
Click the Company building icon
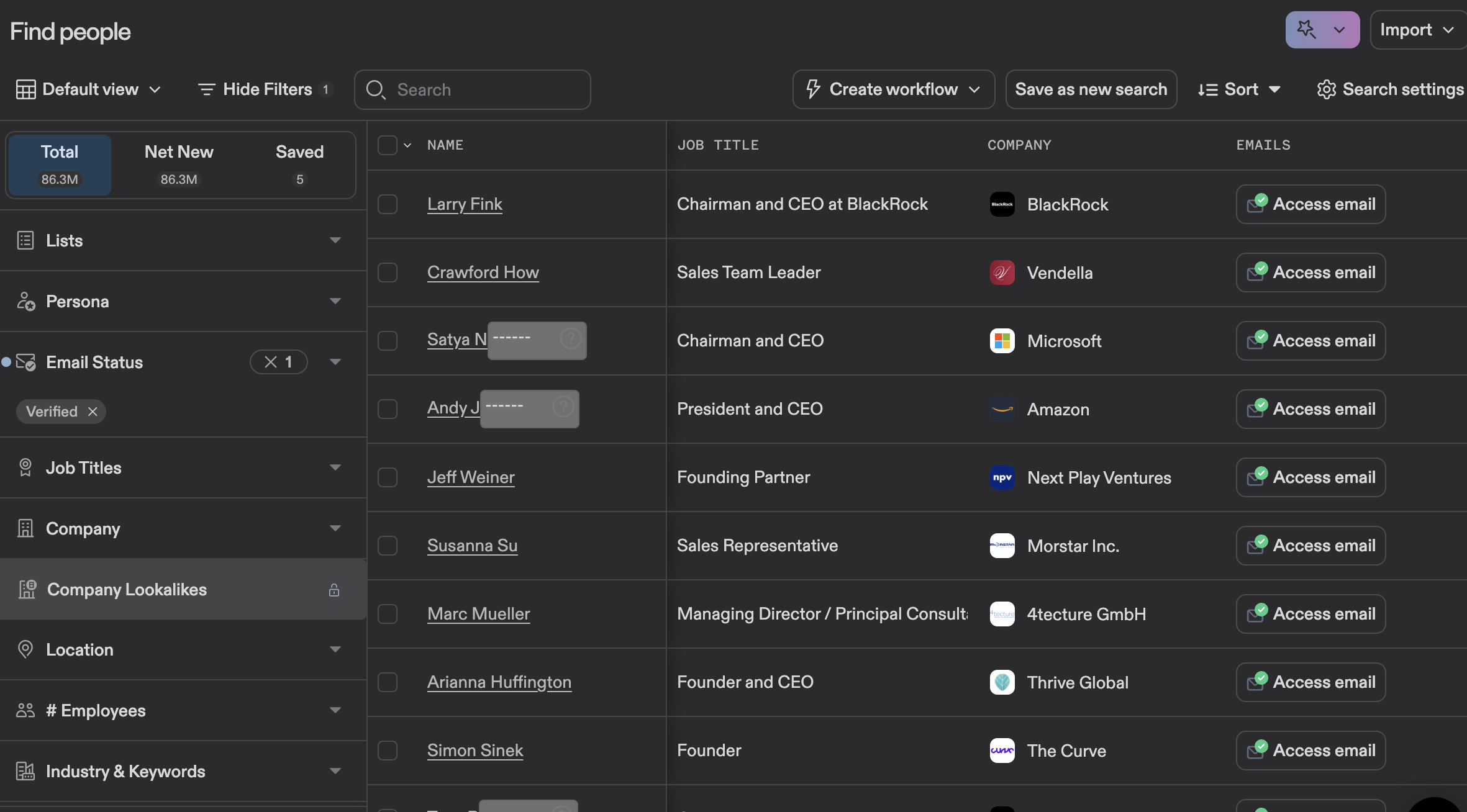tap(25, 528)
